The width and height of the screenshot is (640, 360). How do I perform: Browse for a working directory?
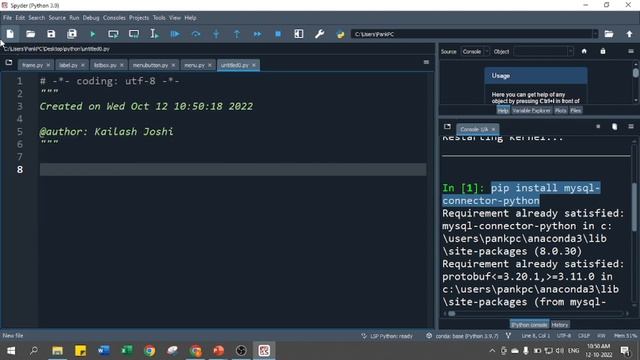tap(609, 34)
